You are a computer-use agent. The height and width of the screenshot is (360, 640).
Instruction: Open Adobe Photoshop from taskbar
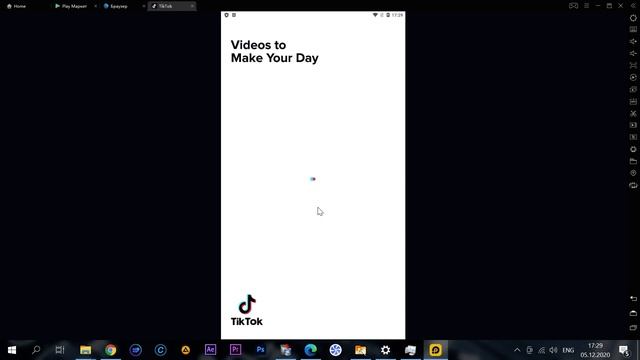click(x=260, y=350)
